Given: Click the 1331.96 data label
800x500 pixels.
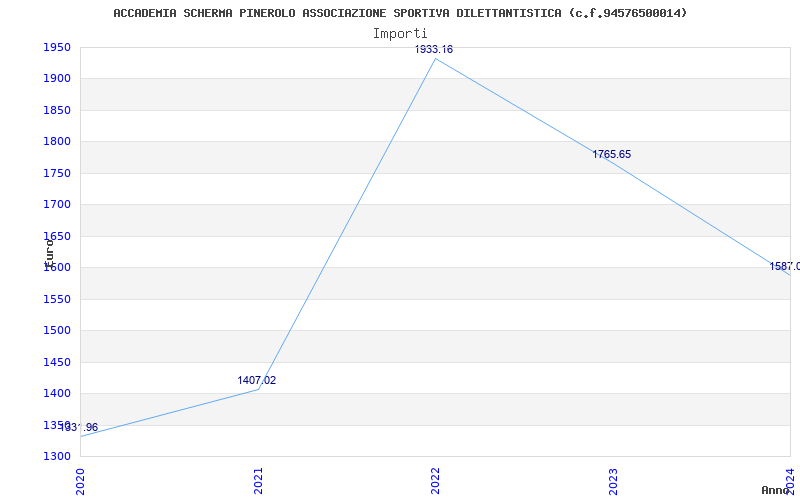Looking at the screenshot, I should (x=79, y=428).
